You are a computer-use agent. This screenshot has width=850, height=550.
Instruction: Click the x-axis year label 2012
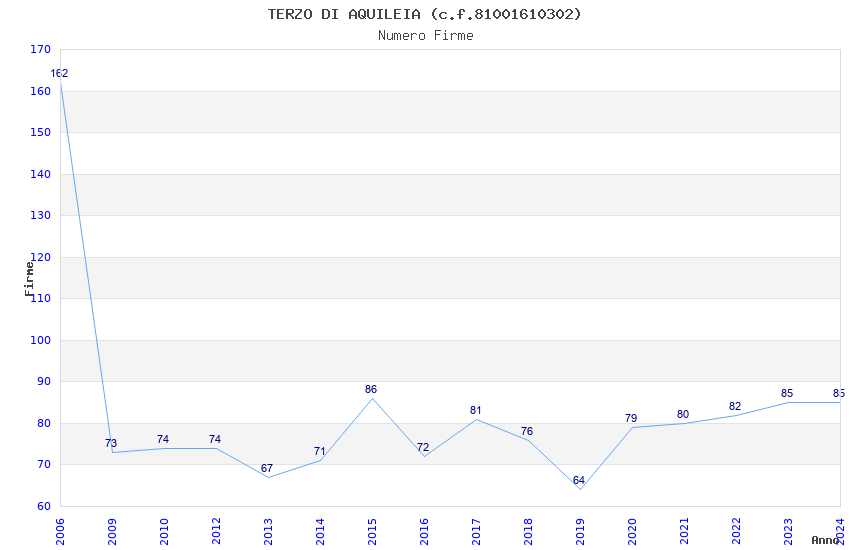click(216, 531)
